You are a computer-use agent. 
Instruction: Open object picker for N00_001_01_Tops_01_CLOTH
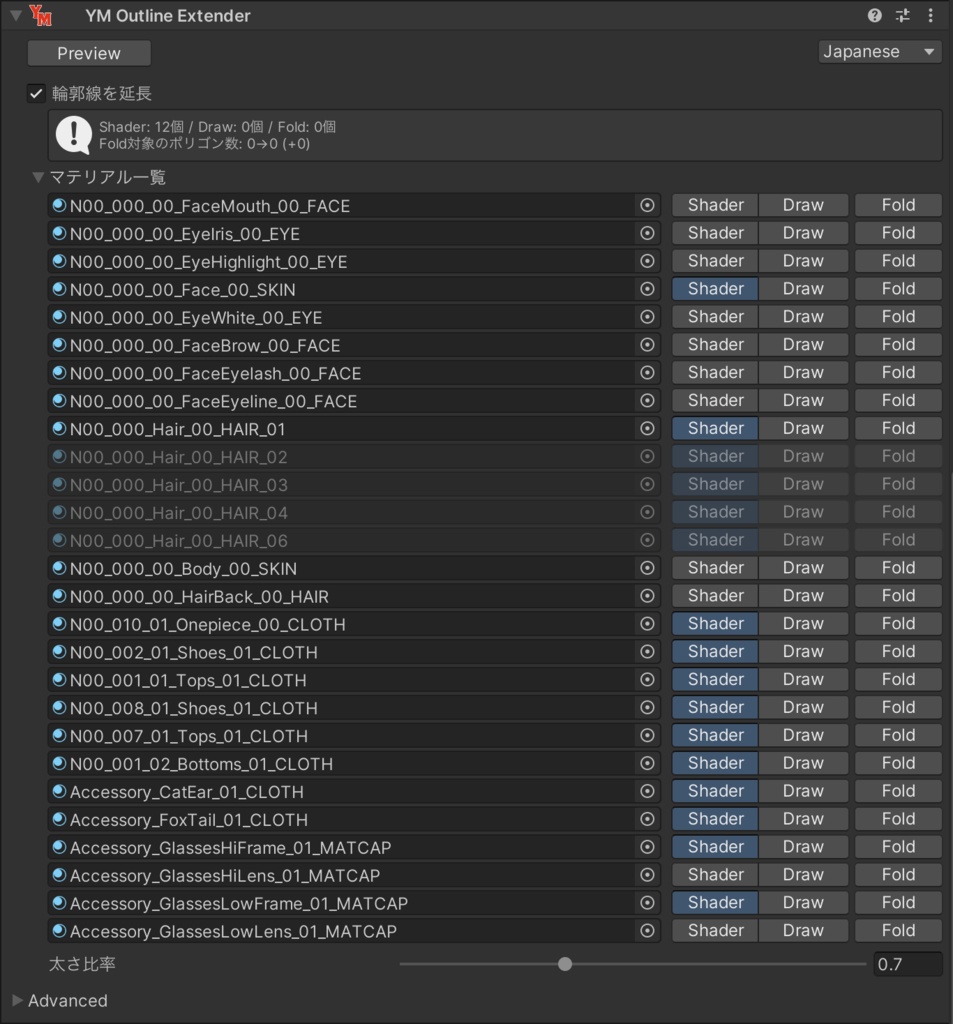coord(647,680)
